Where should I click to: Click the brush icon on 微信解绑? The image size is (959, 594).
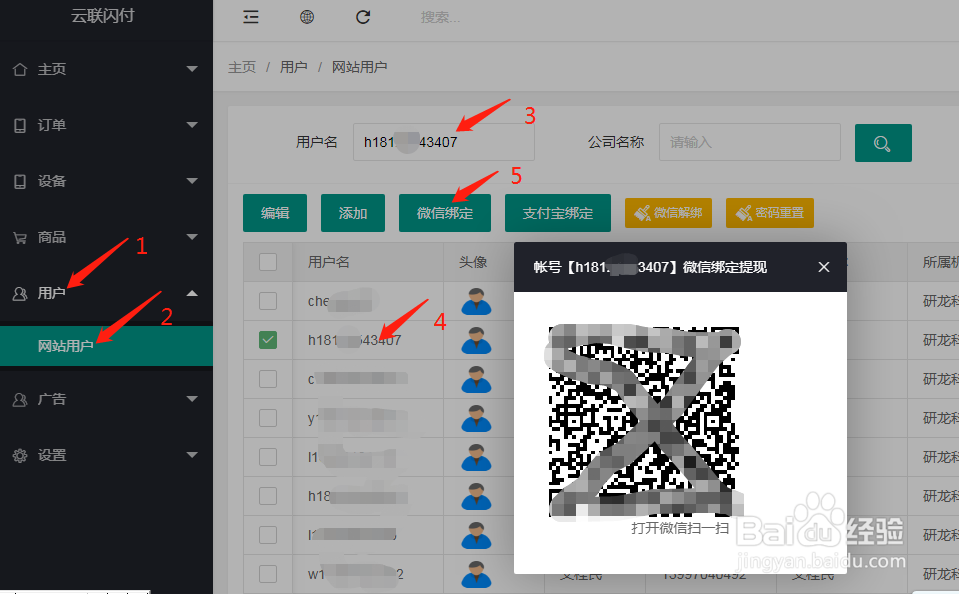[x=642, y=213]
